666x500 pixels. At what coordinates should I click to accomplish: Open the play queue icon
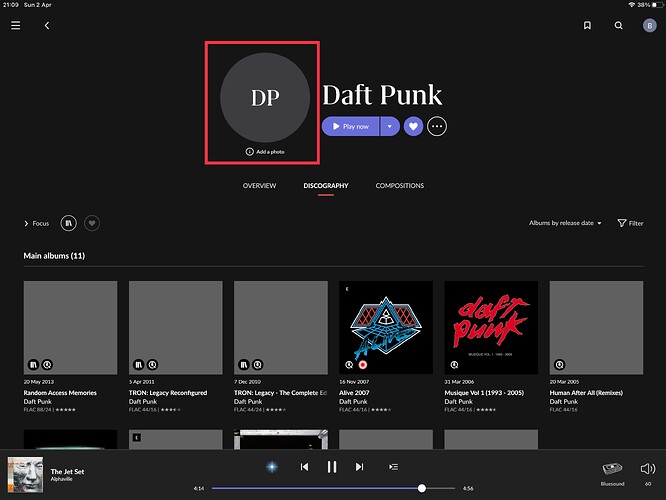393,466
